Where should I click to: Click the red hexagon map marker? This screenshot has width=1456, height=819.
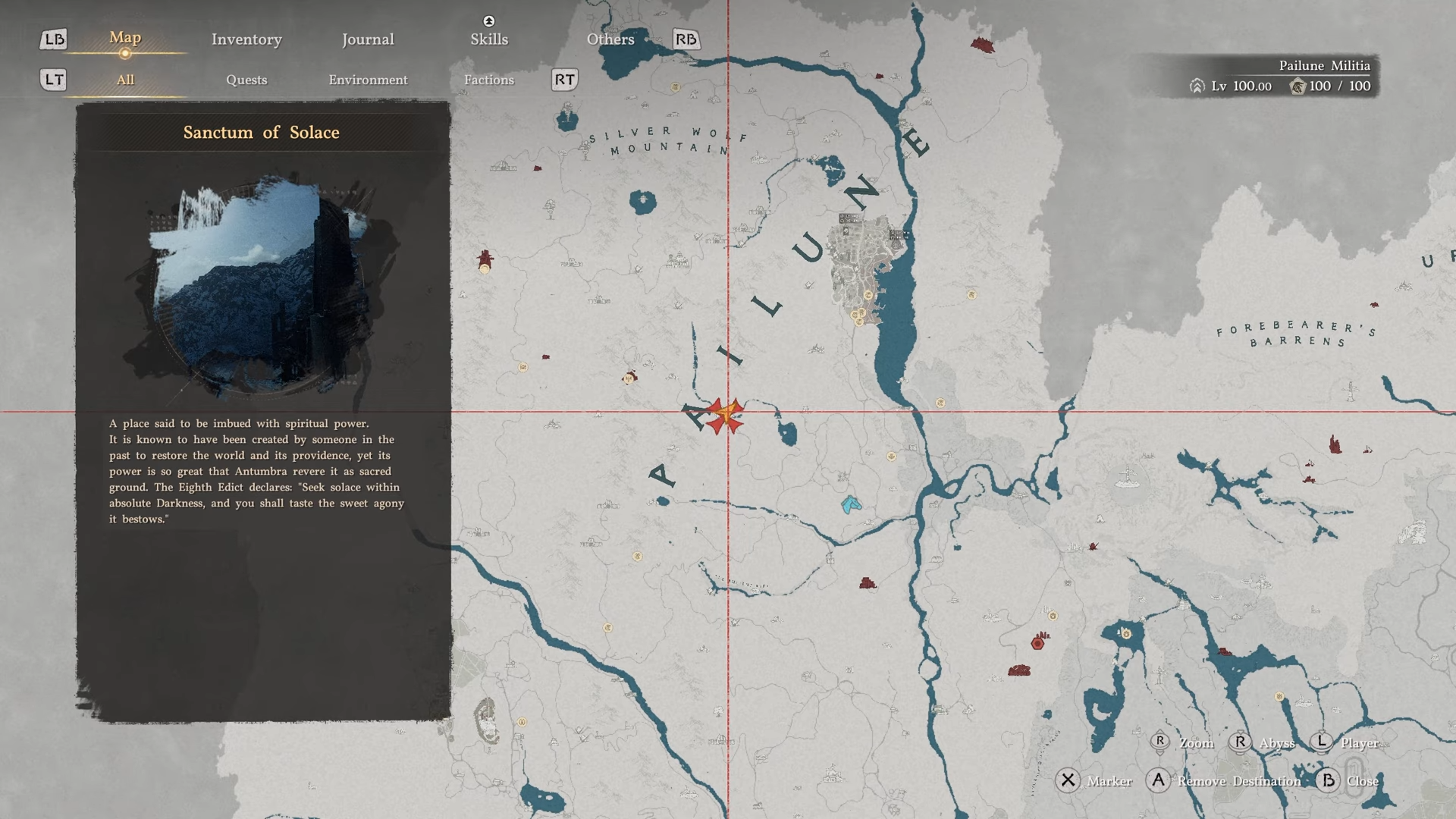click(x=1037, y=644)
